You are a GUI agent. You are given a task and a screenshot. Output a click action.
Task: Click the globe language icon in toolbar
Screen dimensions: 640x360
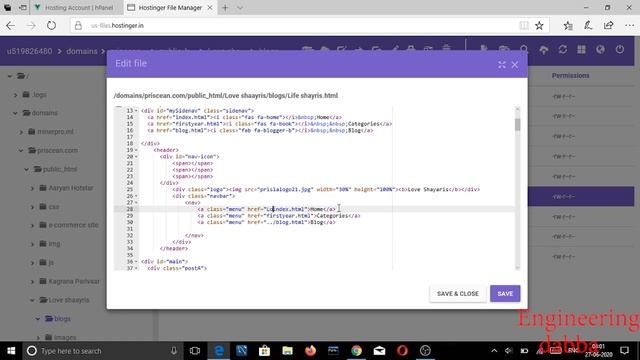(600, 50)
